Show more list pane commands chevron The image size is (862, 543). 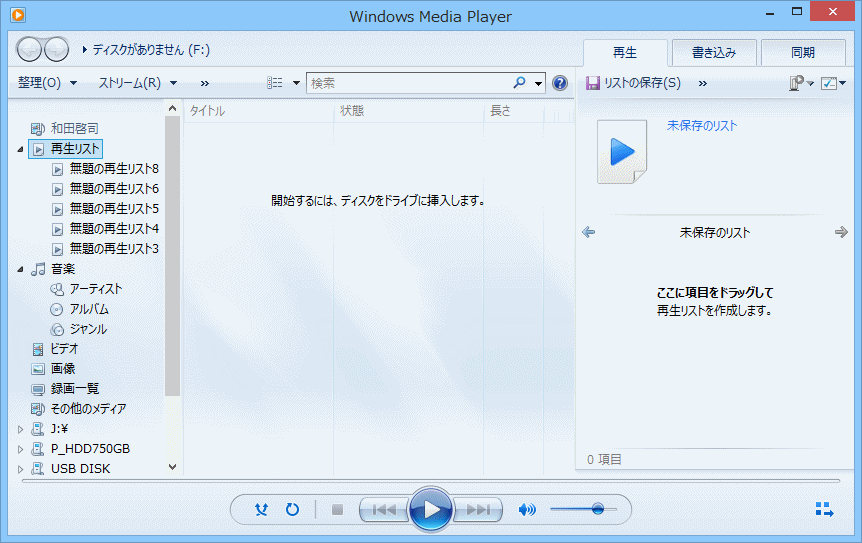click(703, 84)
